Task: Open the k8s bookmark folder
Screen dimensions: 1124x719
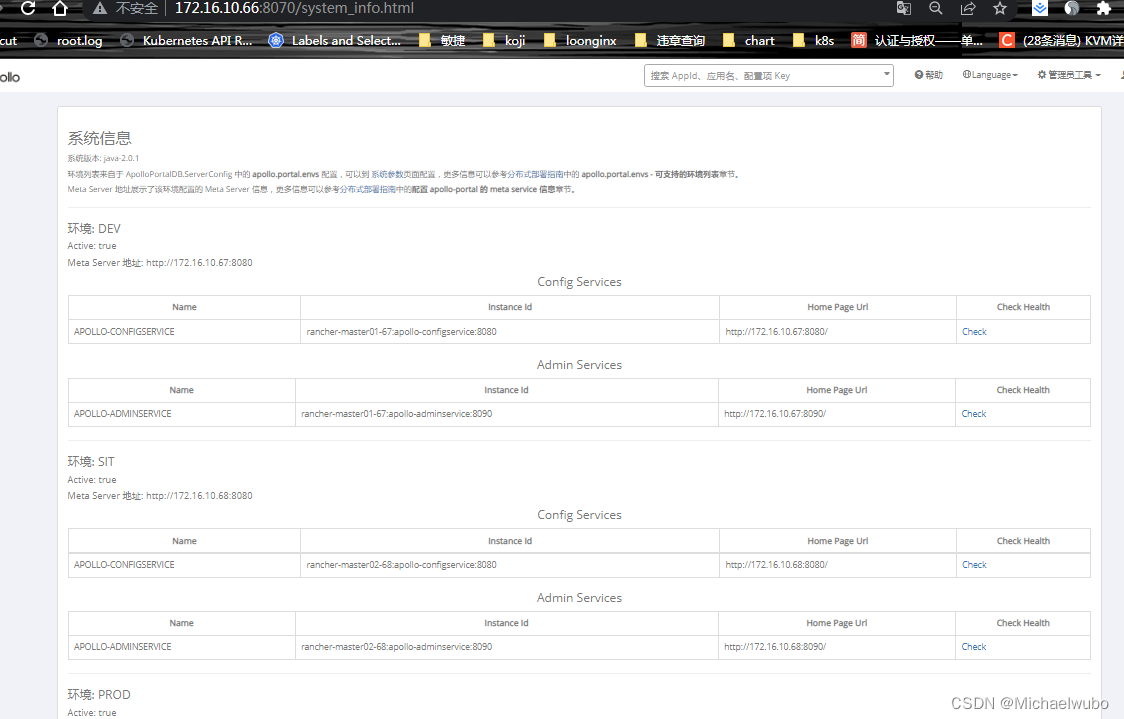Action: click(814, 41)
